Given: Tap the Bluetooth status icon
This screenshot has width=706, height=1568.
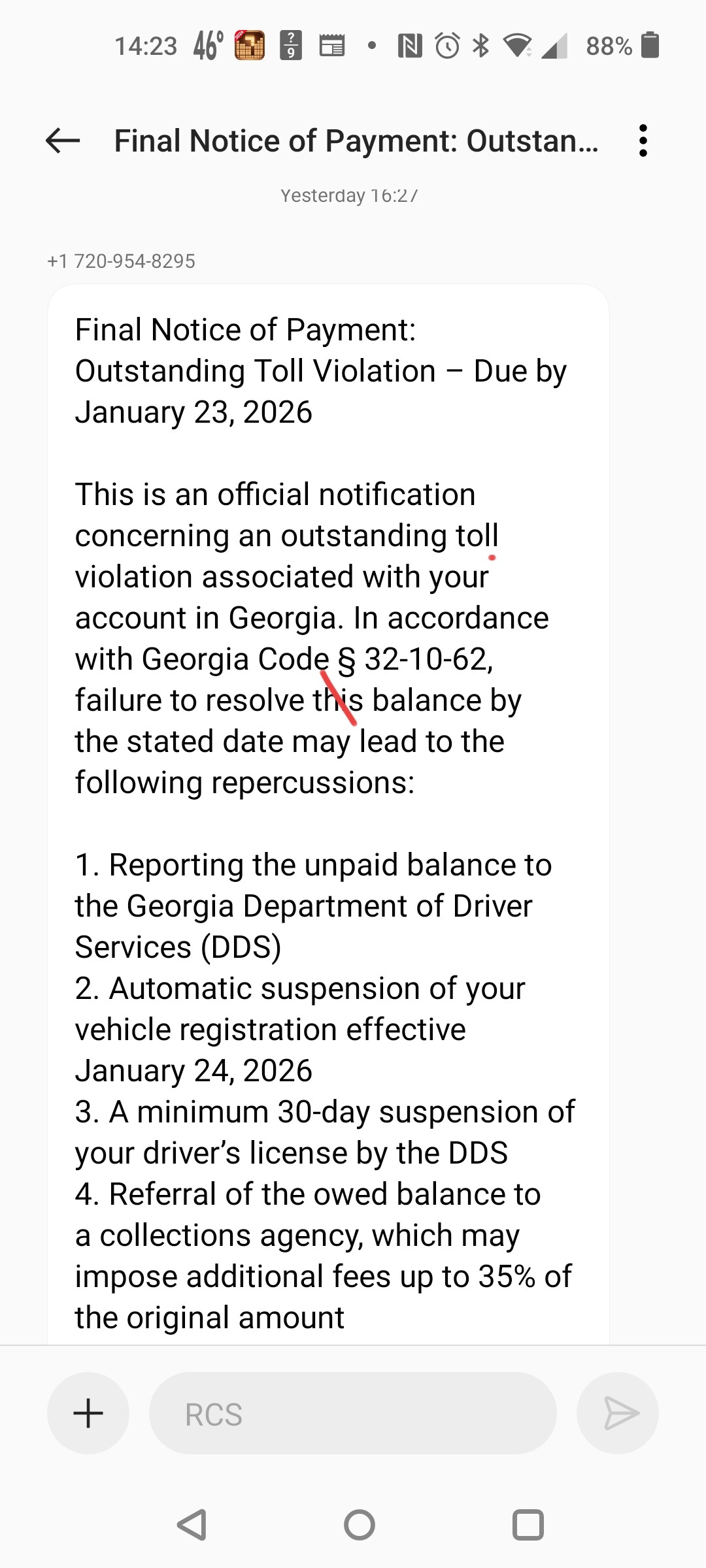Looking at the screenshot, I should click(x=481, y=46).
